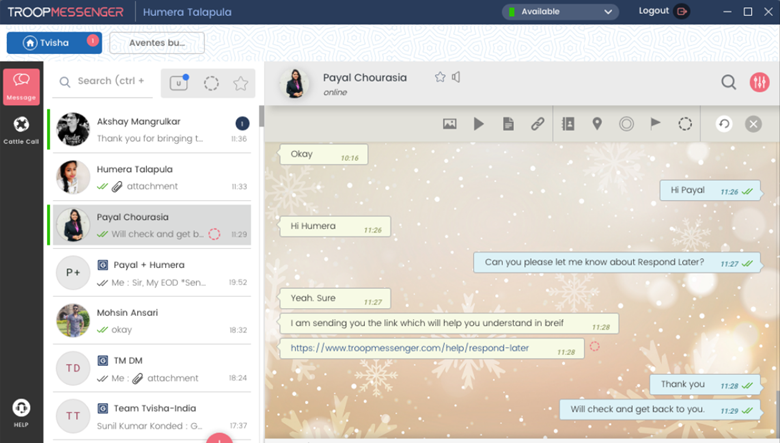Click Akshay Mangrulkar's avatar
This screenshot has width=780, height=443.
click(x=73, y=129)
